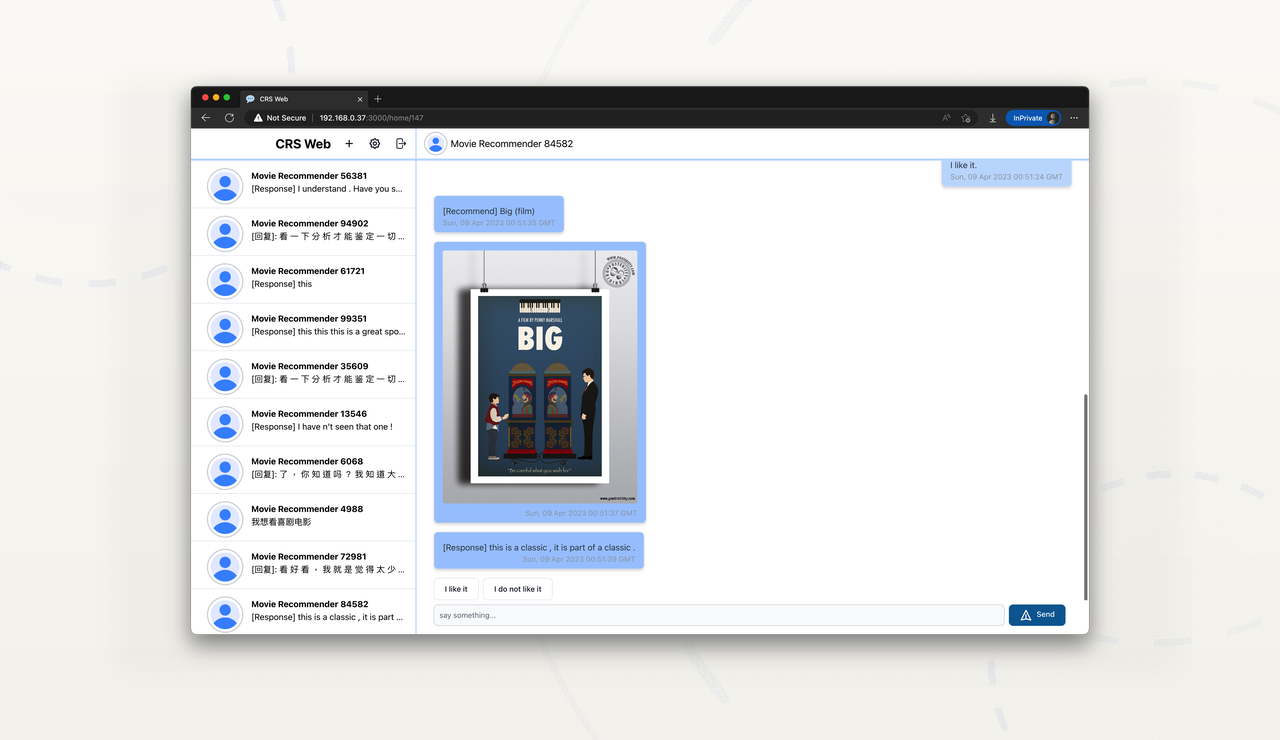Click the avatar in the chat header

coord(435,144)
